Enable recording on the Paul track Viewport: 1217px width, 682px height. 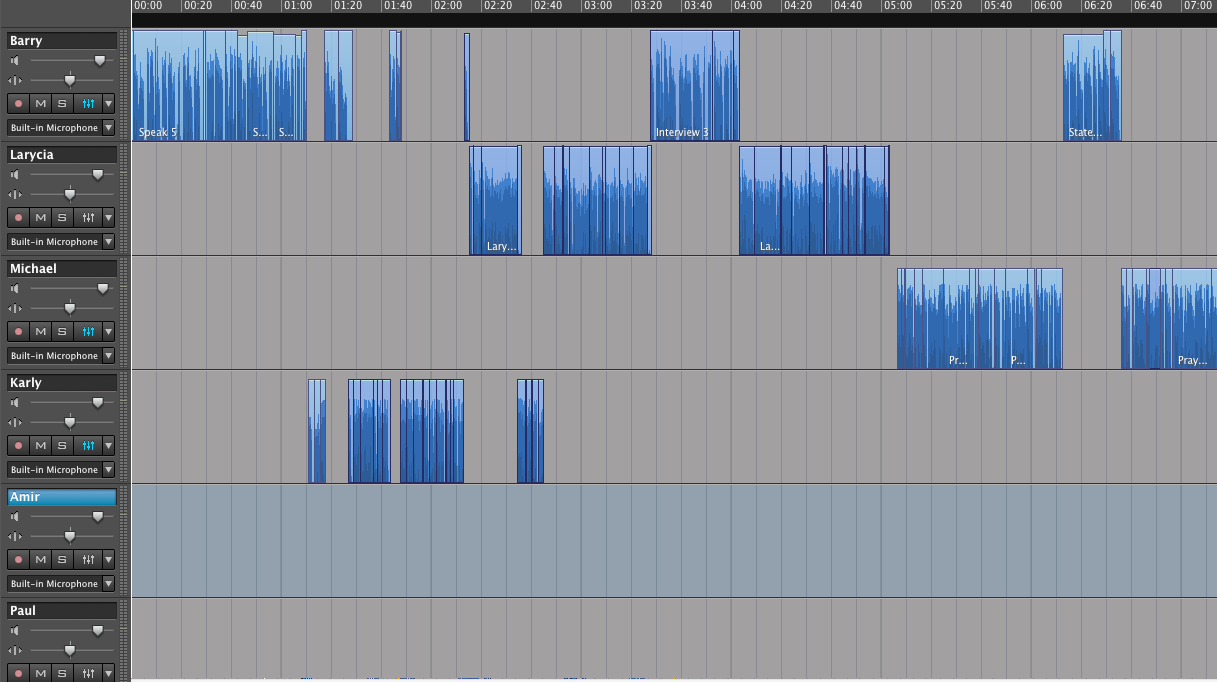(x=18, y=673)
